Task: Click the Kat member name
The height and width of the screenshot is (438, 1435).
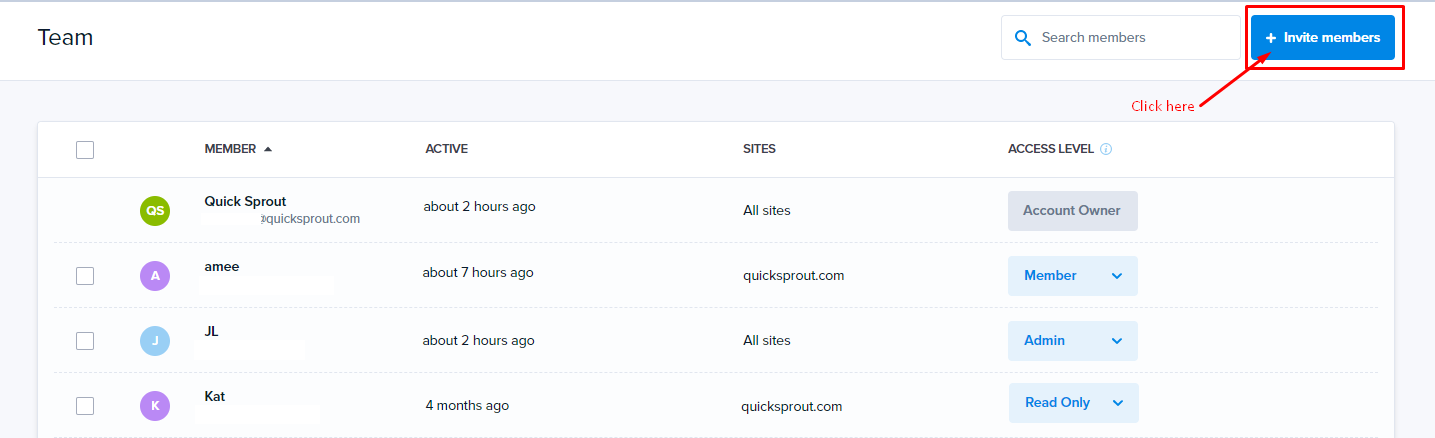Action: (x=215, y=396)
